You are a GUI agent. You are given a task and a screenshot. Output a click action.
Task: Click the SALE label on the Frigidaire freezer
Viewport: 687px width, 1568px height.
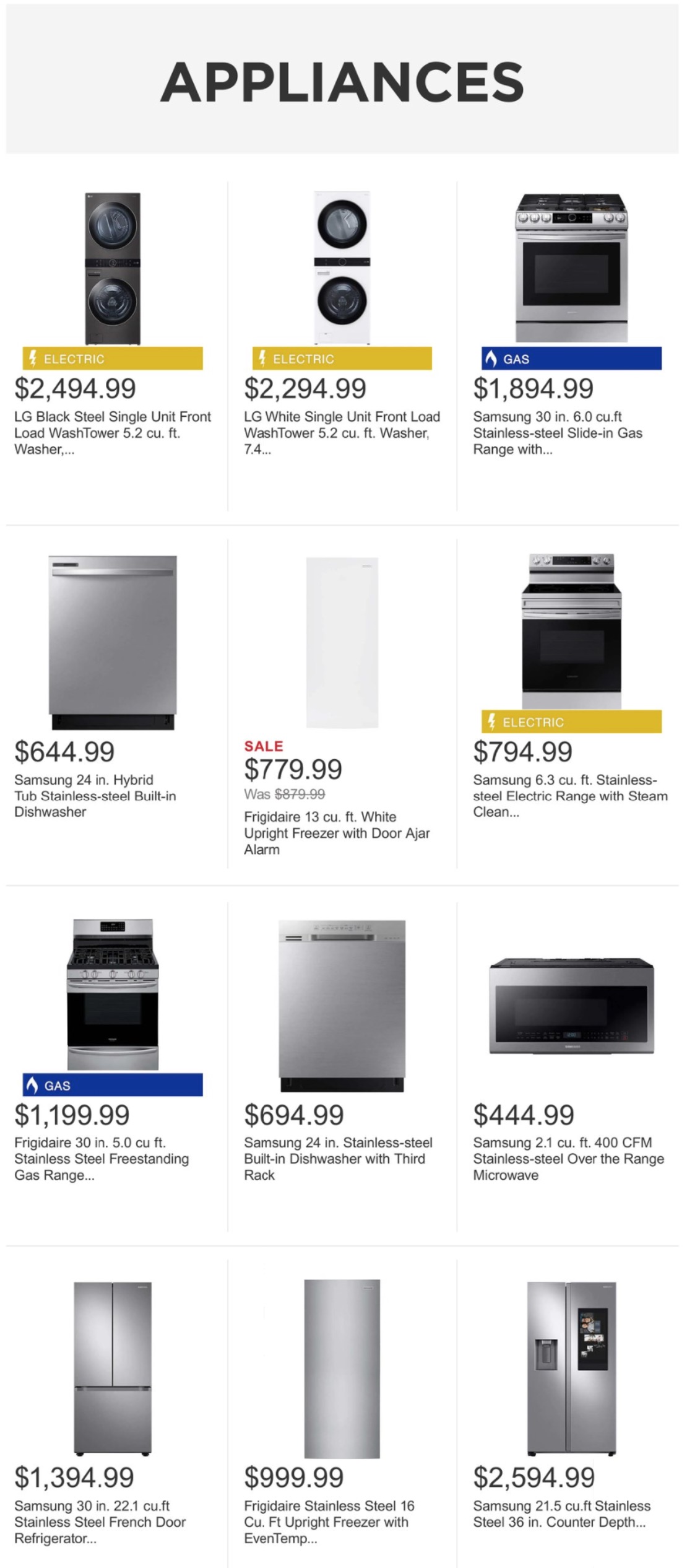click(x=264, y=746)
